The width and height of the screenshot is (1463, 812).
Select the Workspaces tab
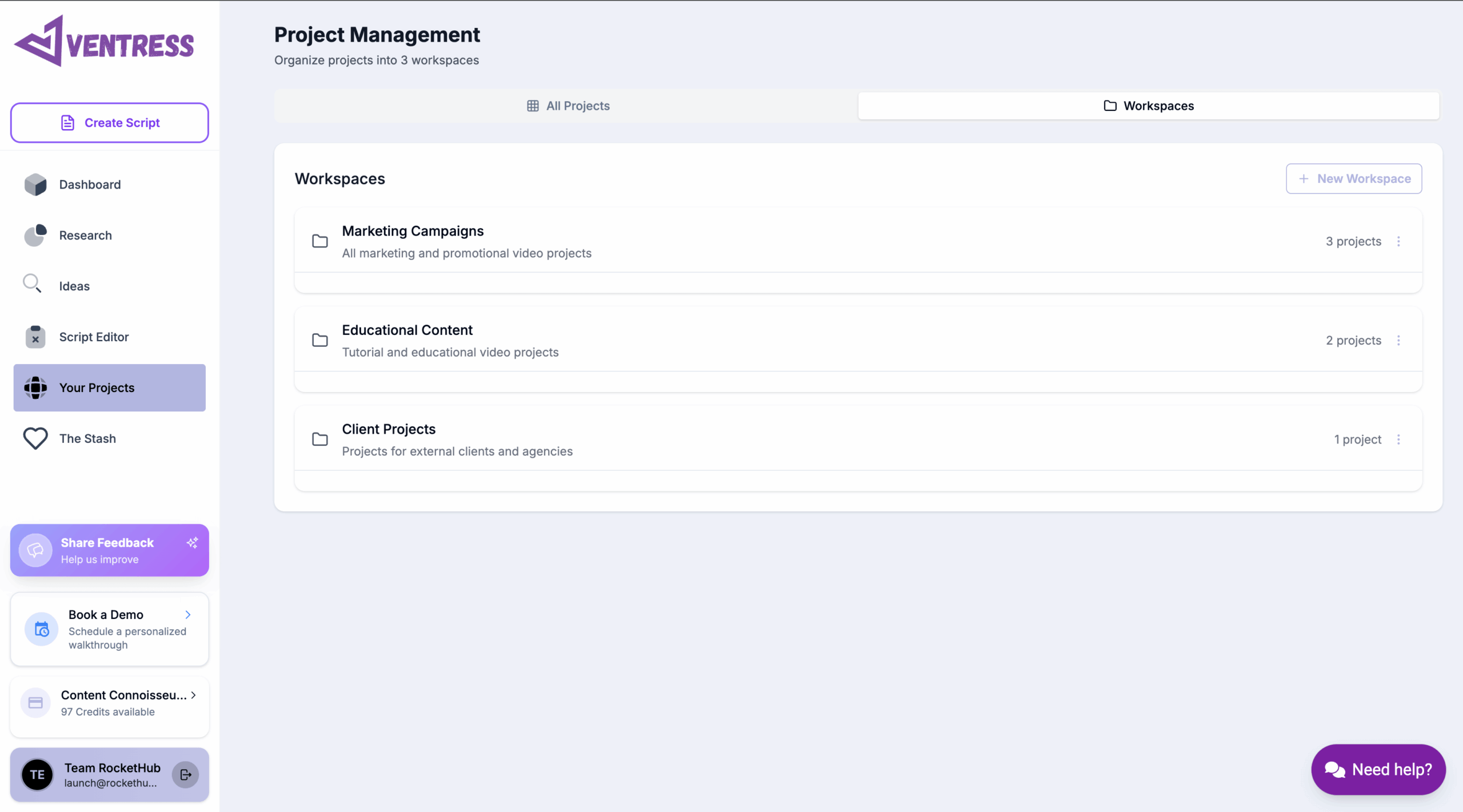click(1149, 106)
